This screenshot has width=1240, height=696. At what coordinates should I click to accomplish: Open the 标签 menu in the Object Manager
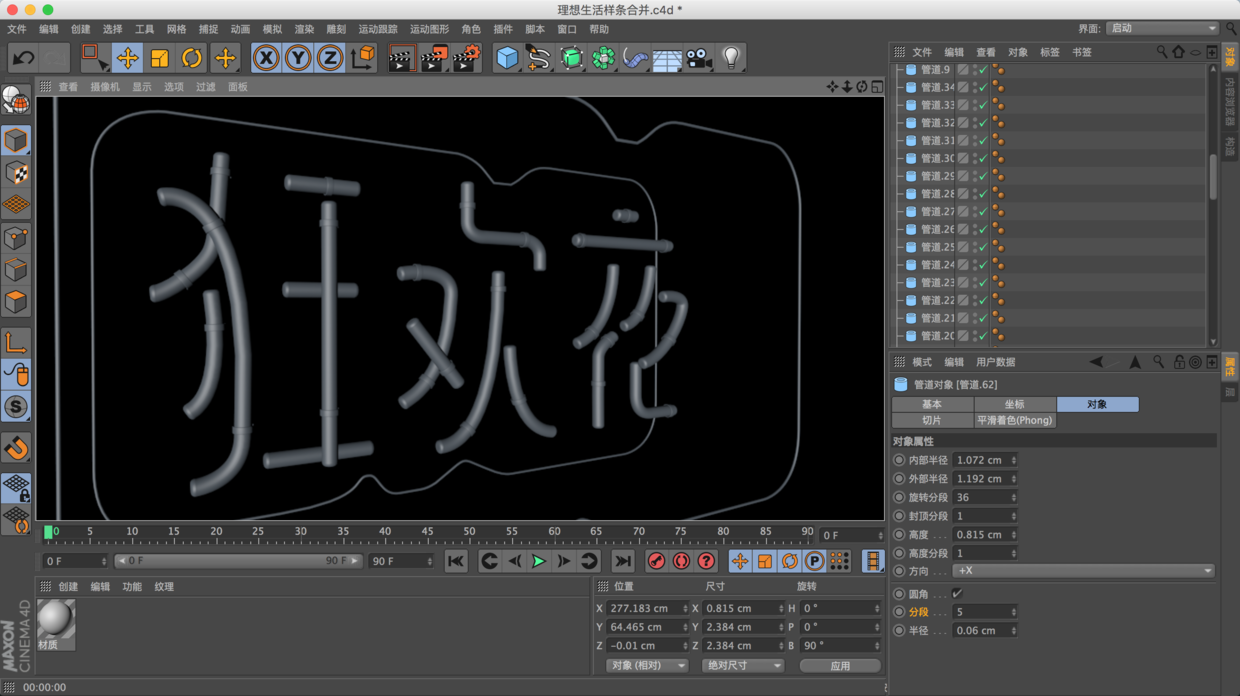(1050, 52)
